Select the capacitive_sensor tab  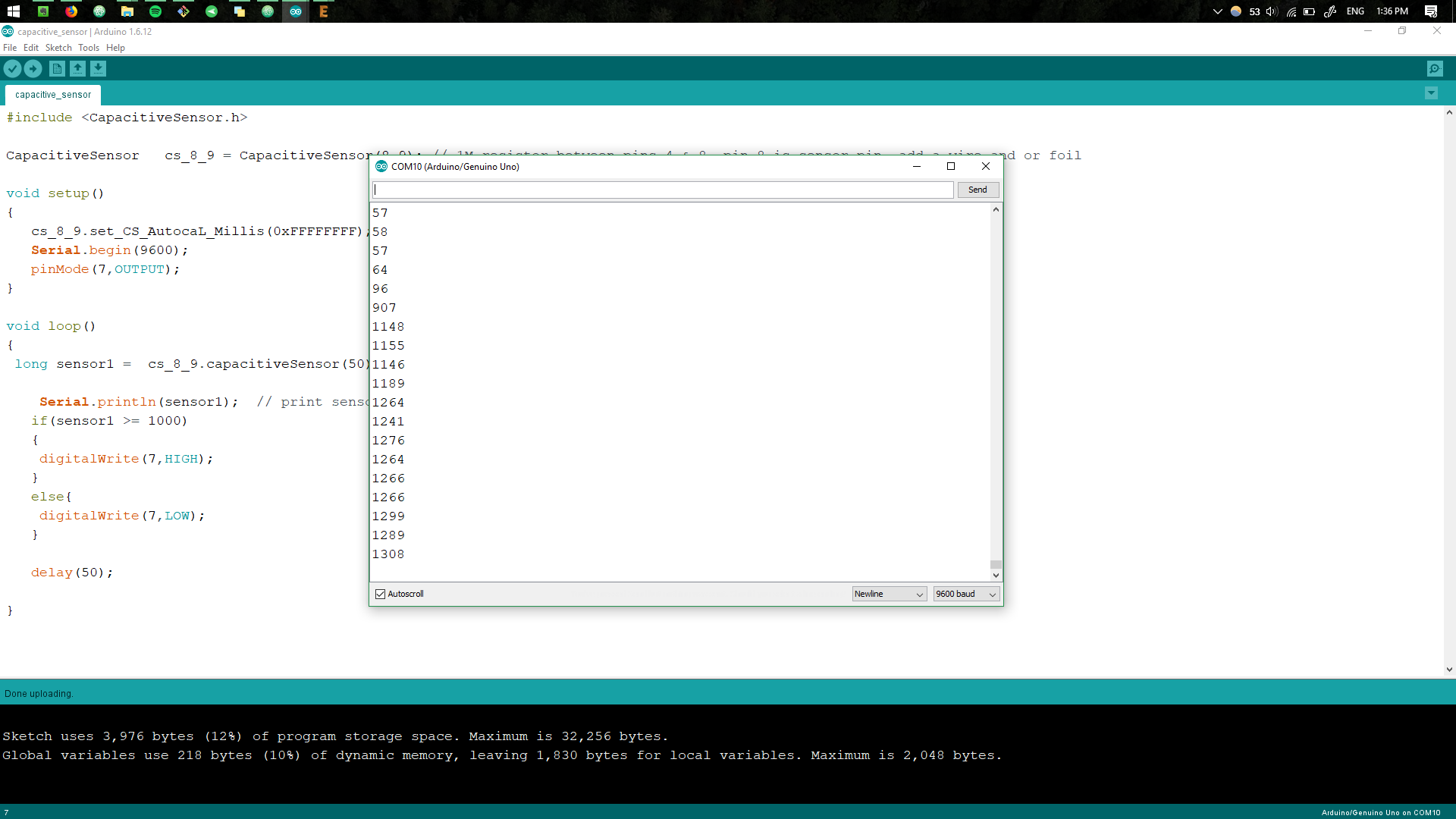click(x=53, y=95)
